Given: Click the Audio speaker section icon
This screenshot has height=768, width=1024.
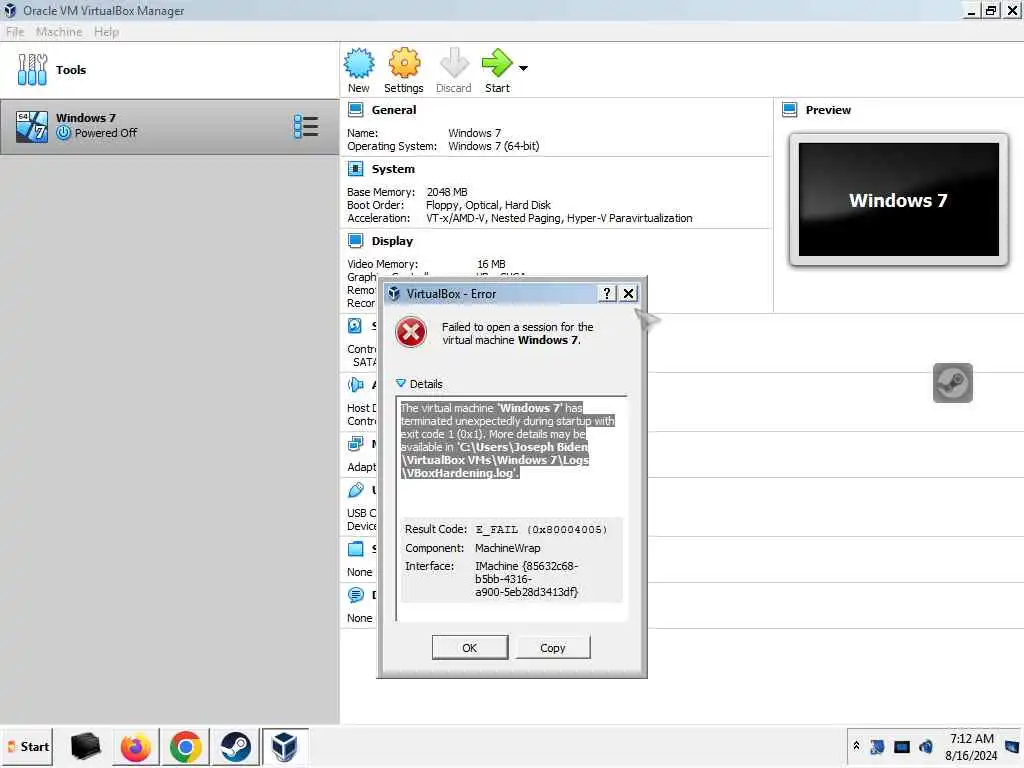Looking at the screenshot, I should [356, 385].
